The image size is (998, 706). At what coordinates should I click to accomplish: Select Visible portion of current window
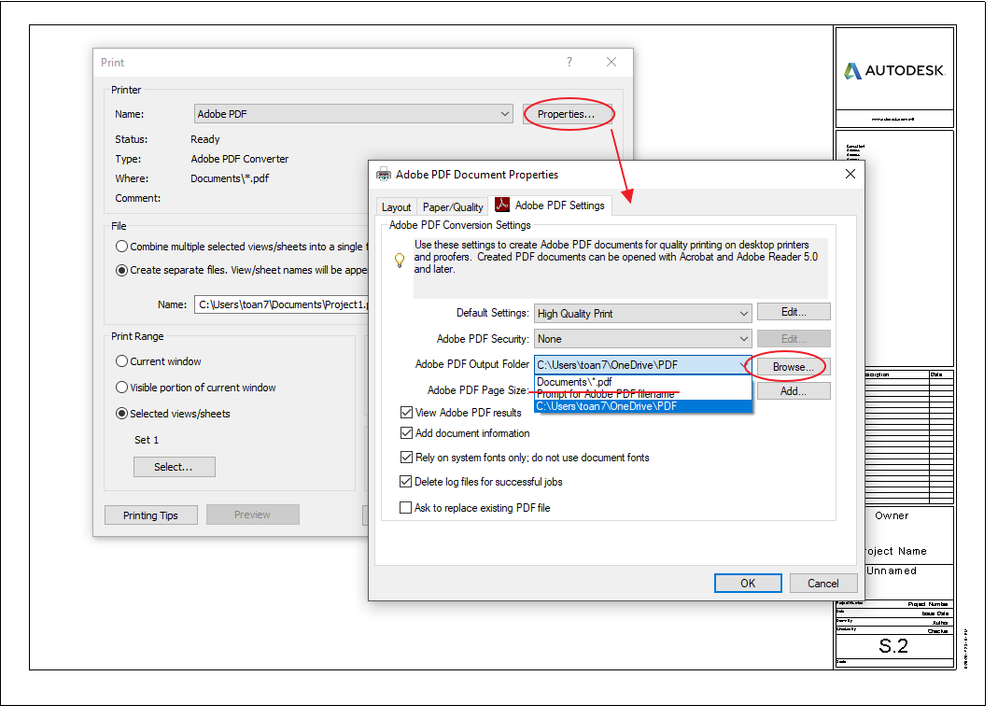tap(122, 387)
